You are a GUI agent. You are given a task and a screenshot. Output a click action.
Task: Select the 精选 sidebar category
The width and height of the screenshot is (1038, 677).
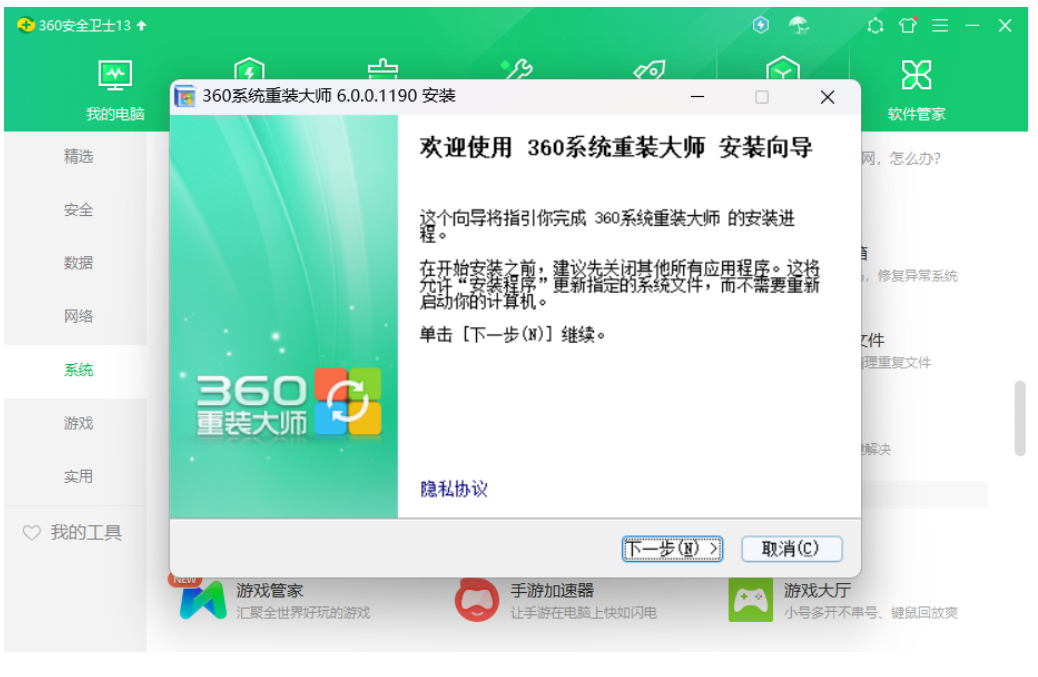click(78, 156)
